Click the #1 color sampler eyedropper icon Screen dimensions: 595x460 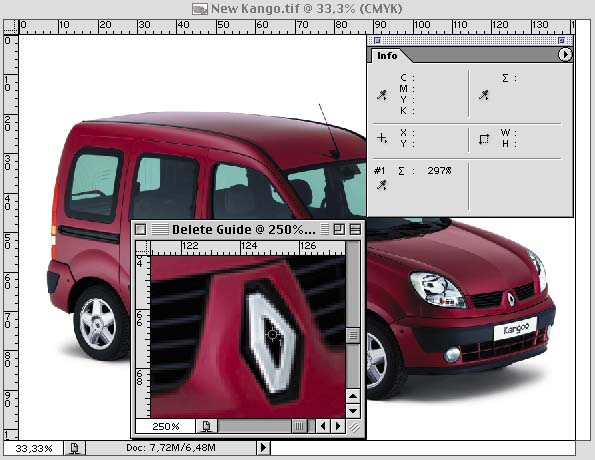pyautogui.click(x=382, y=185)
